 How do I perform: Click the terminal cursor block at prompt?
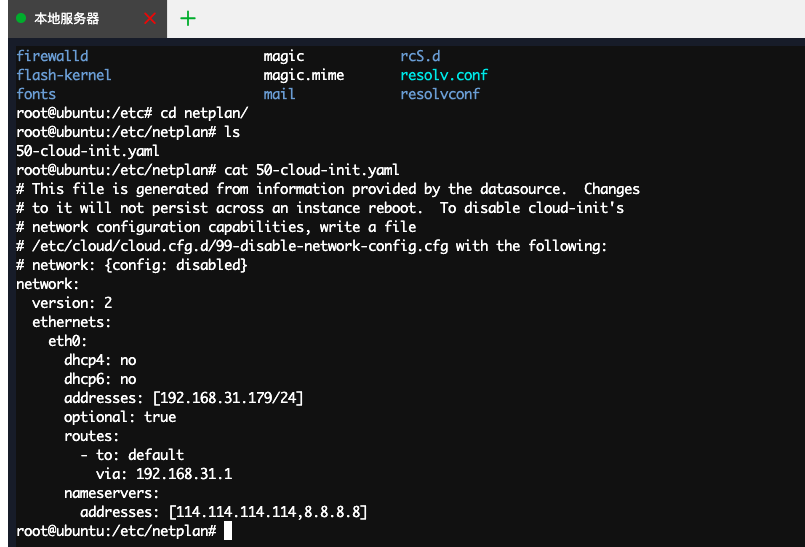(x=228, y=531)
